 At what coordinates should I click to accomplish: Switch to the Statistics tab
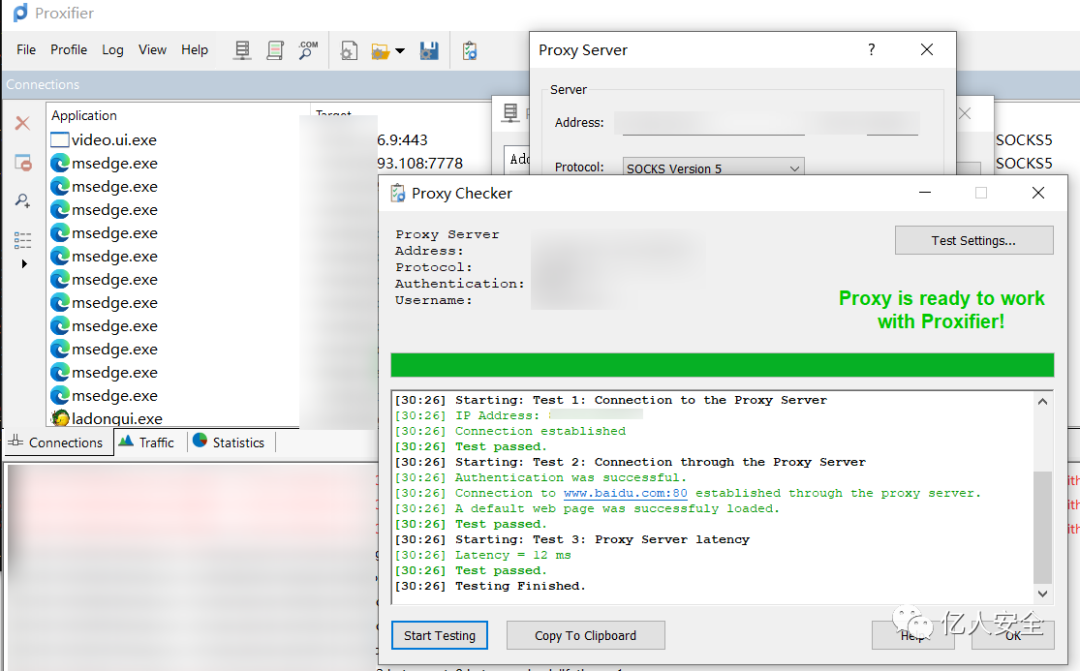[231, 442]
